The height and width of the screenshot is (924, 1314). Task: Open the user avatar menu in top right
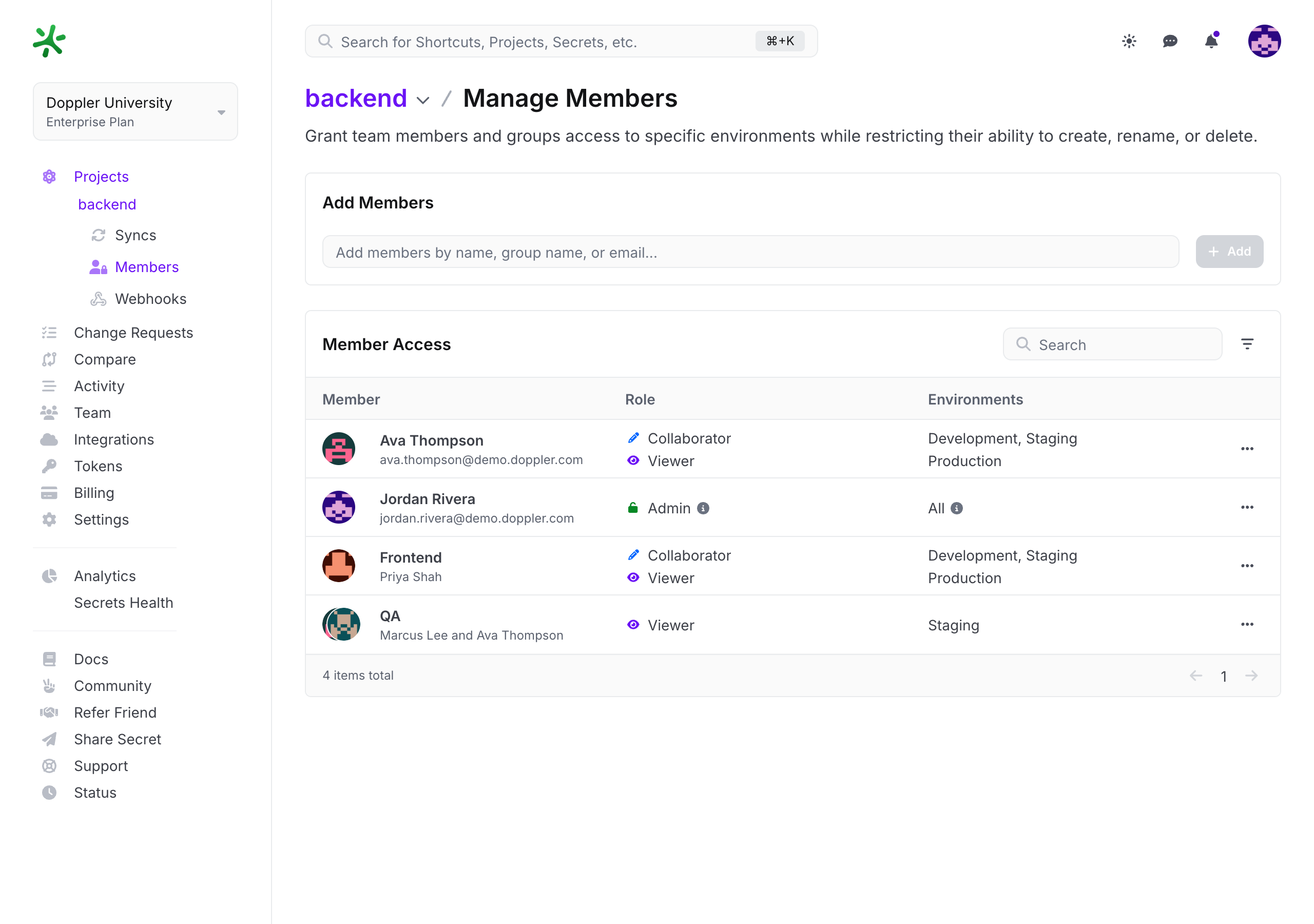1264,41
